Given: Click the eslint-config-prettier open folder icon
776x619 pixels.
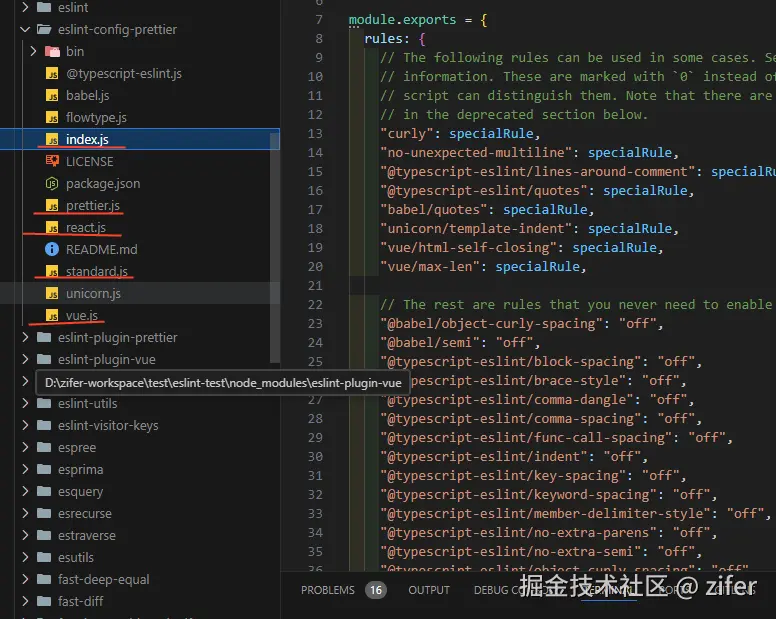Looking at the screenshot, I should pyautogui.click(x=44, y=30).
